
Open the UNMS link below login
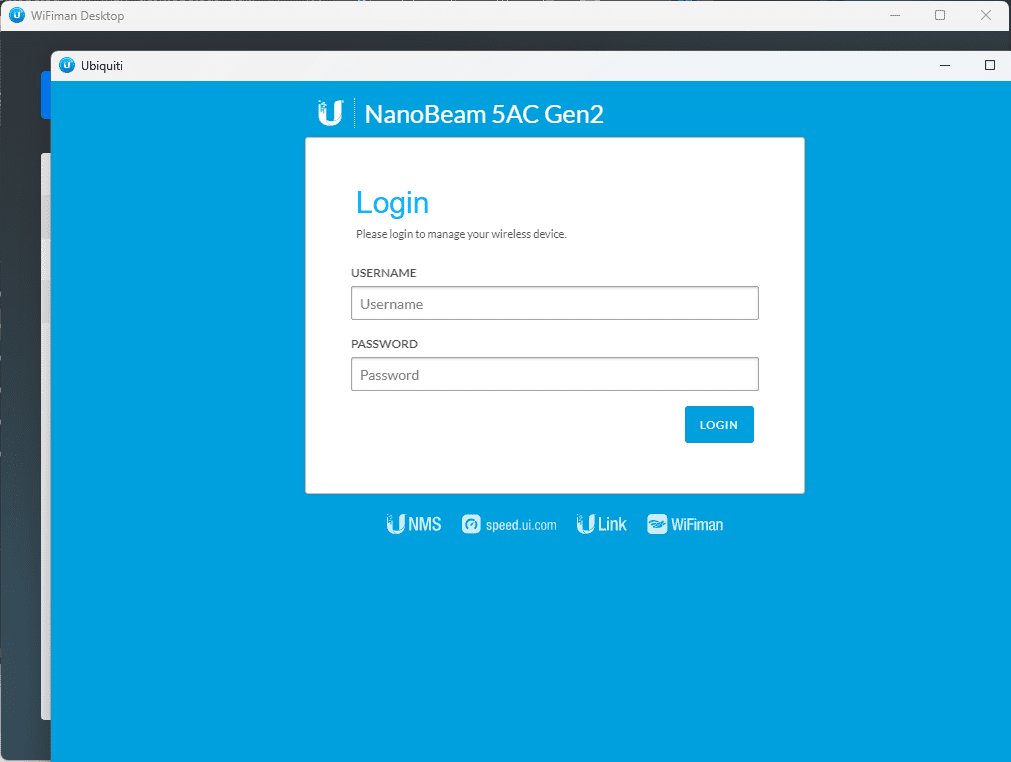pos(414,524)
